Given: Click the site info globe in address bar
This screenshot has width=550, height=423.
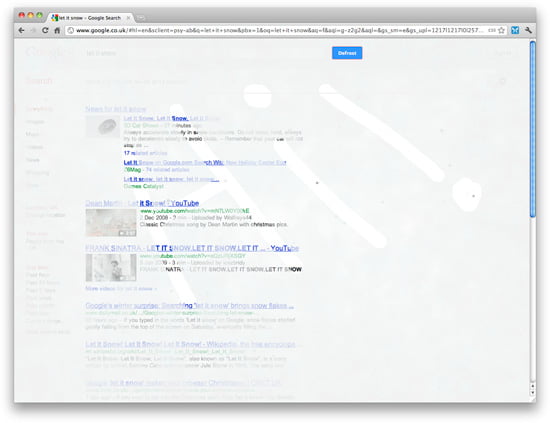Looking at the screenshot, I should (x=71, y=31).
